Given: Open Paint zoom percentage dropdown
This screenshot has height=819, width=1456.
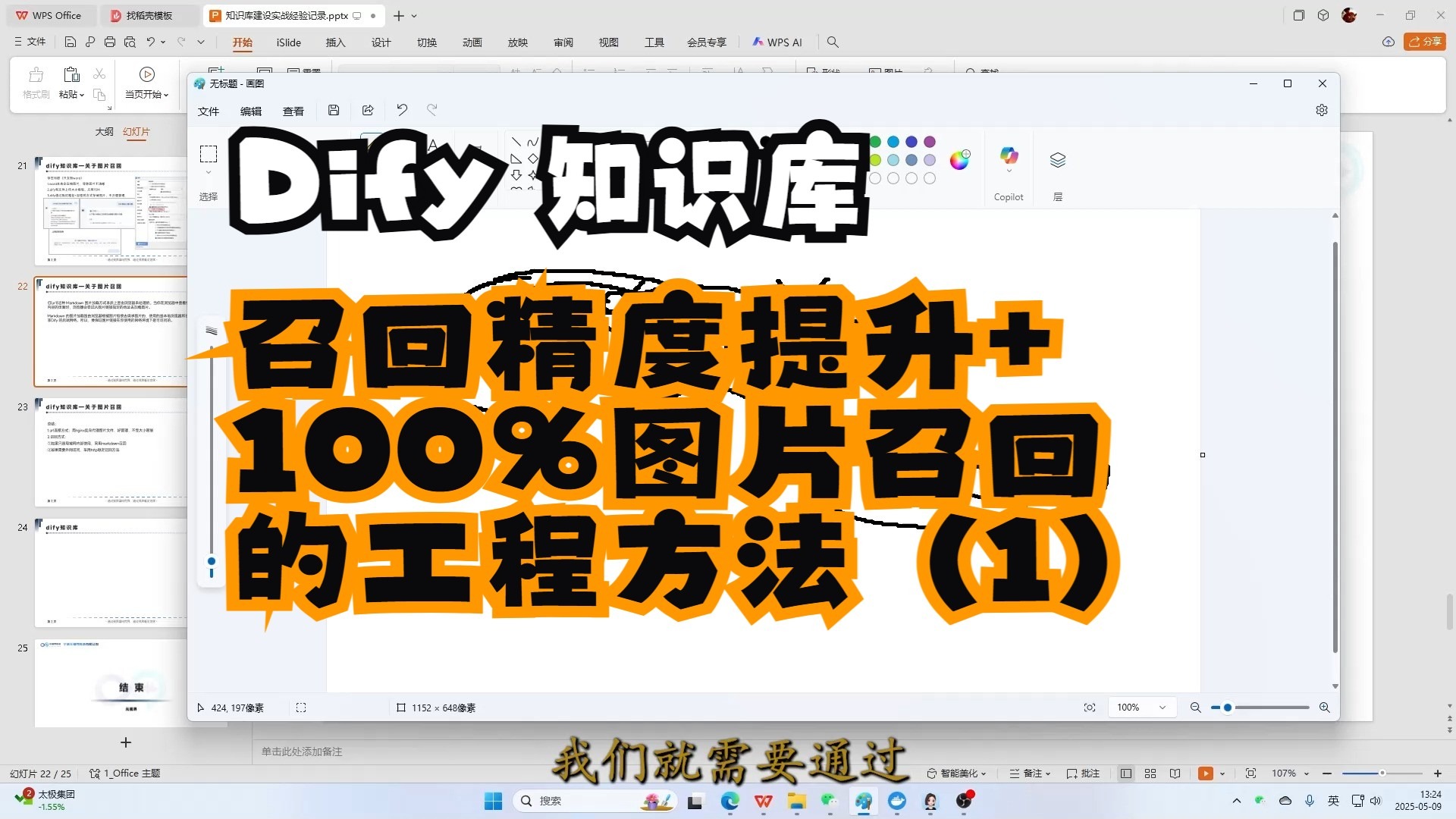Looking at the screenshot, I should [1141, 708].
